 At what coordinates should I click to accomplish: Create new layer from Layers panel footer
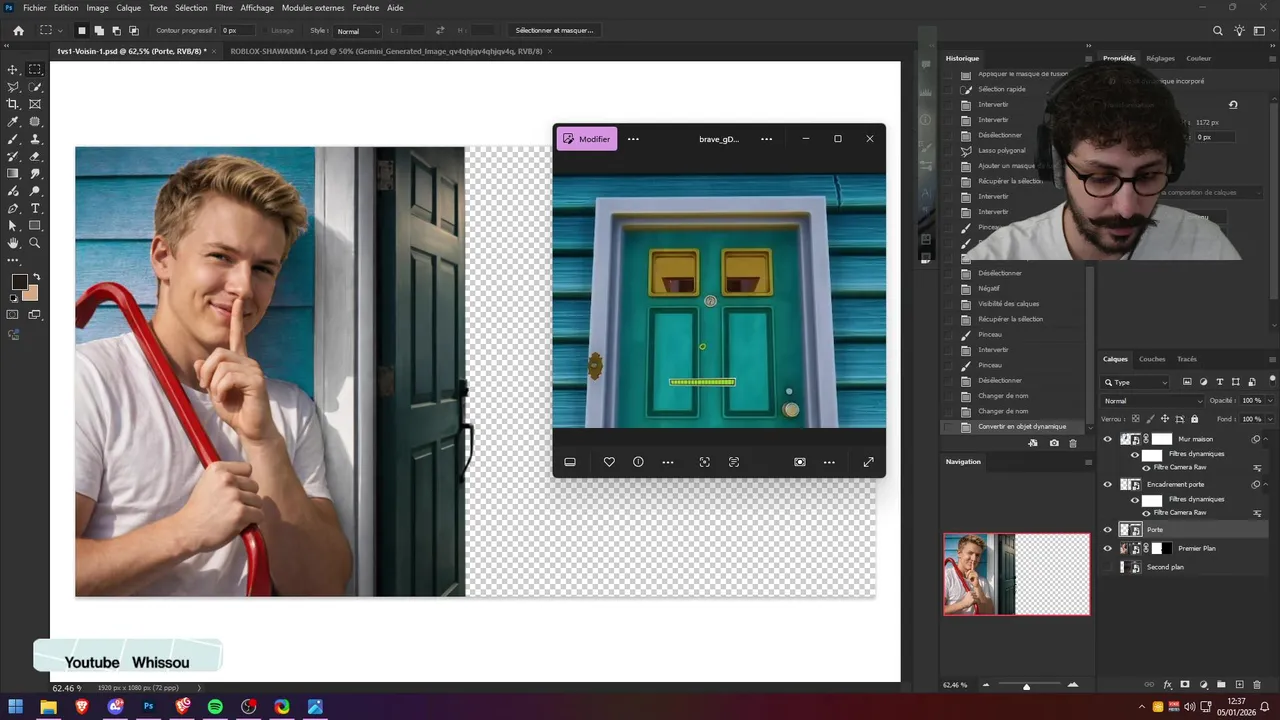[1239, 685]
